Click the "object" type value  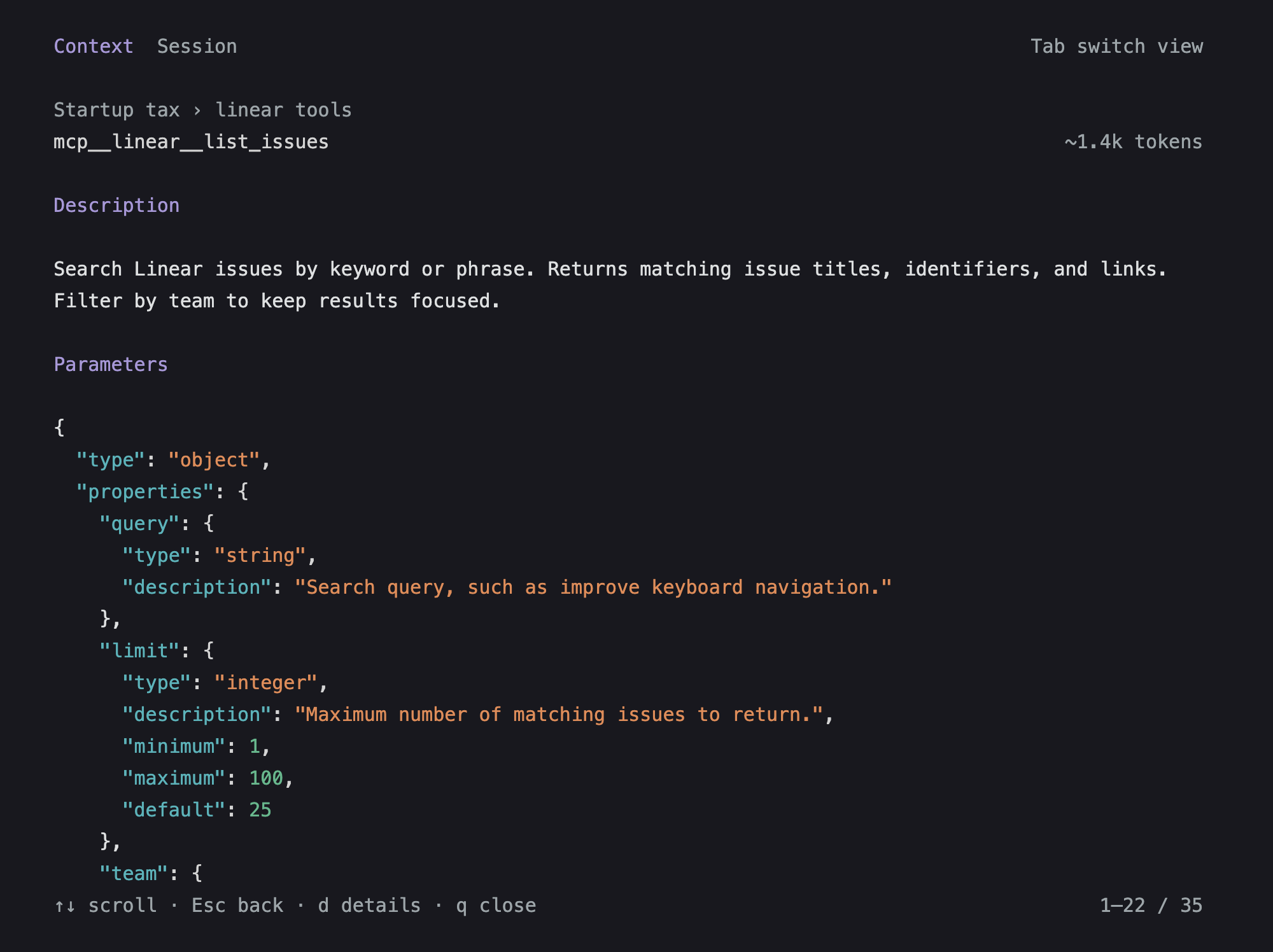pos(215,460)
